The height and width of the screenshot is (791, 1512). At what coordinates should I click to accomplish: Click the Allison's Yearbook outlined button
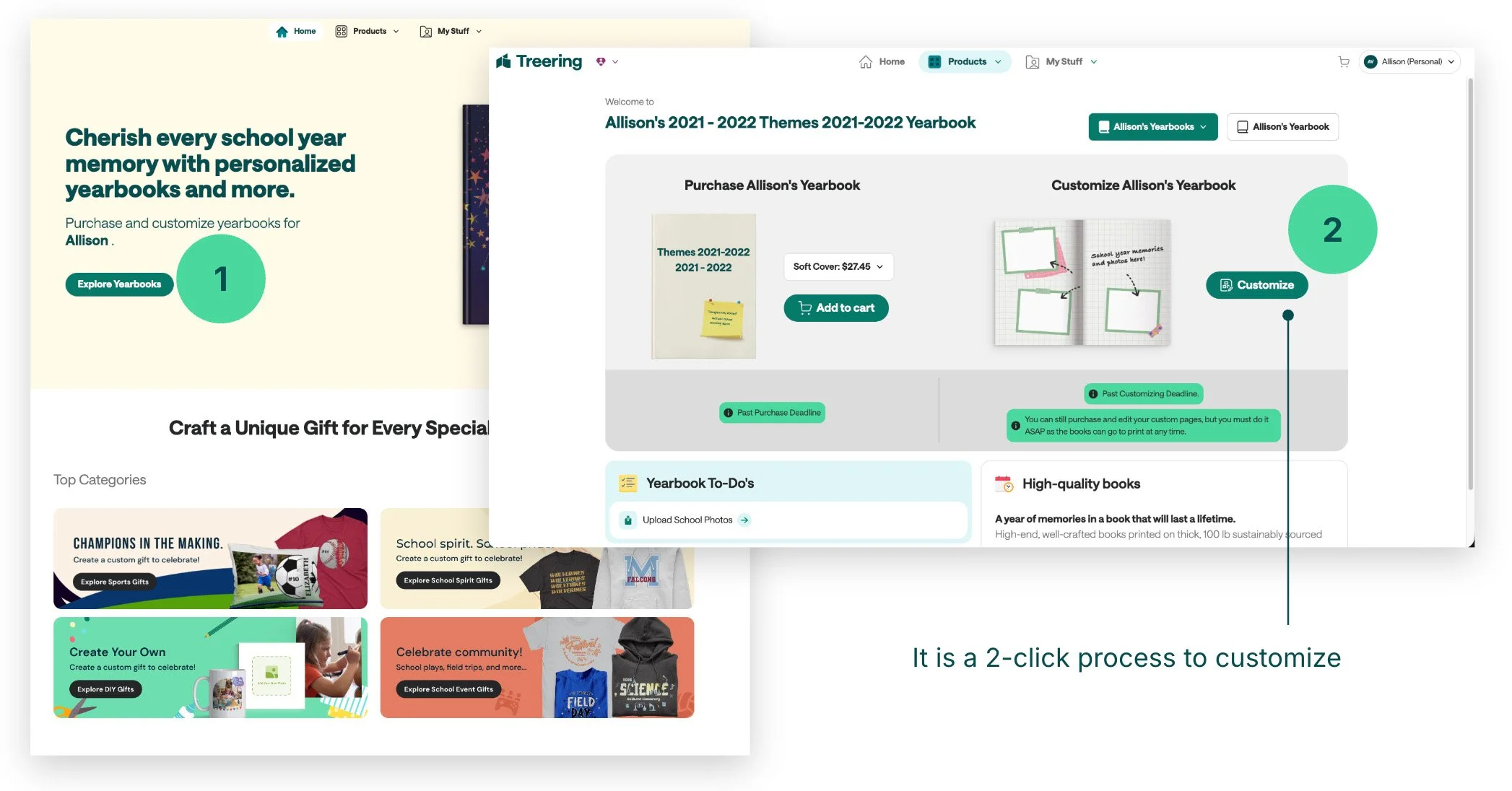coord(1283,127)
